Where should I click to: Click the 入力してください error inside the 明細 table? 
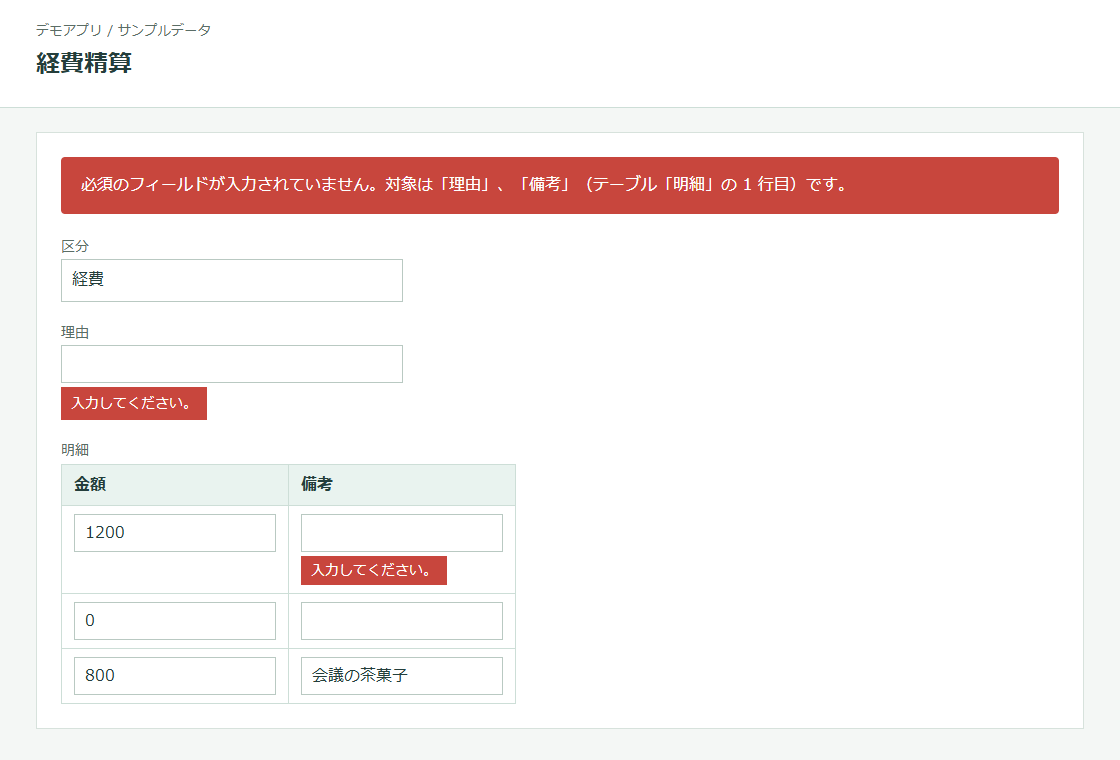[x=374, y=570]
